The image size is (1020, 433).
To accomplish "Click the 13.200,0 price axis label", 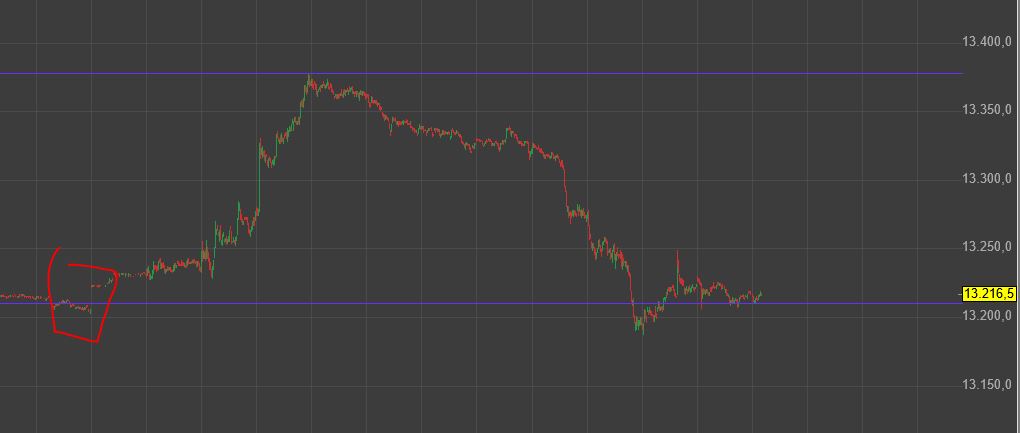I will click(987, 316).
